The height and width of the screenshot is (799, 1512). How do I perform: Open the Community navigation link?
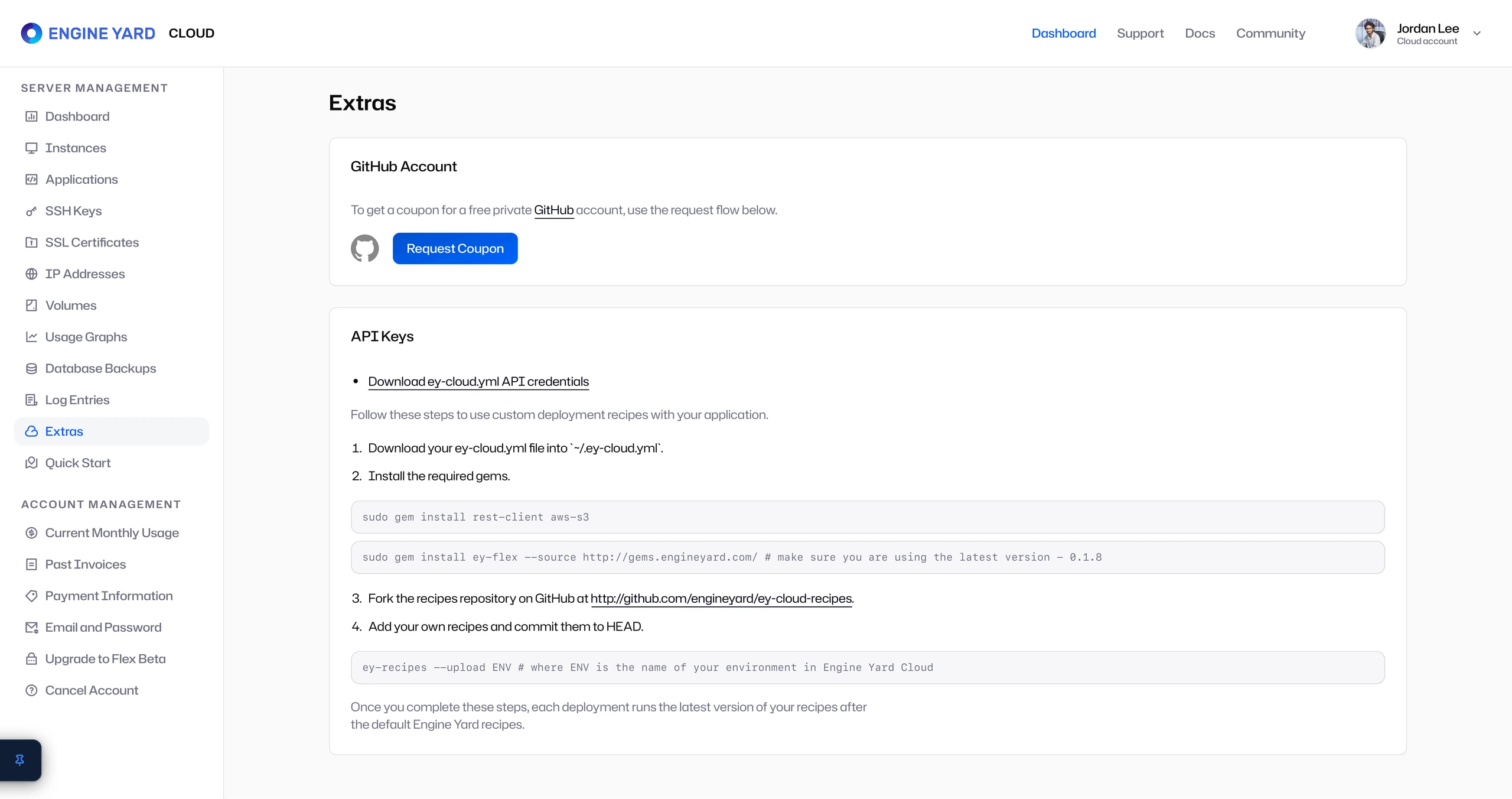click(1270, 34)
